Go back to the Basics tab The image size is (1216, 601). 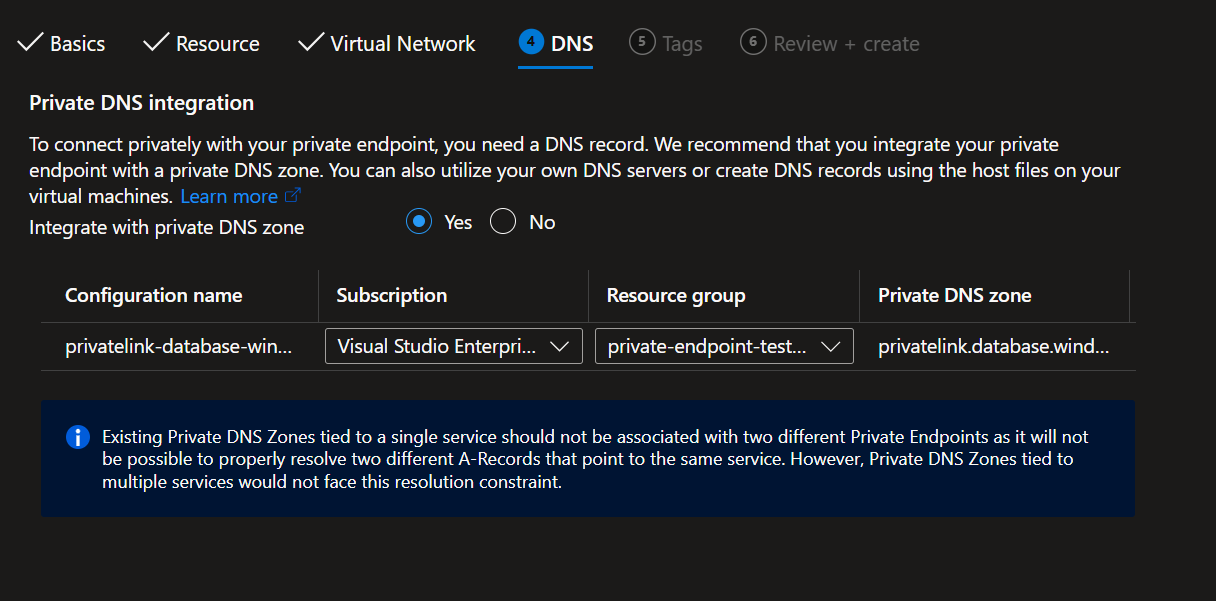62,44
